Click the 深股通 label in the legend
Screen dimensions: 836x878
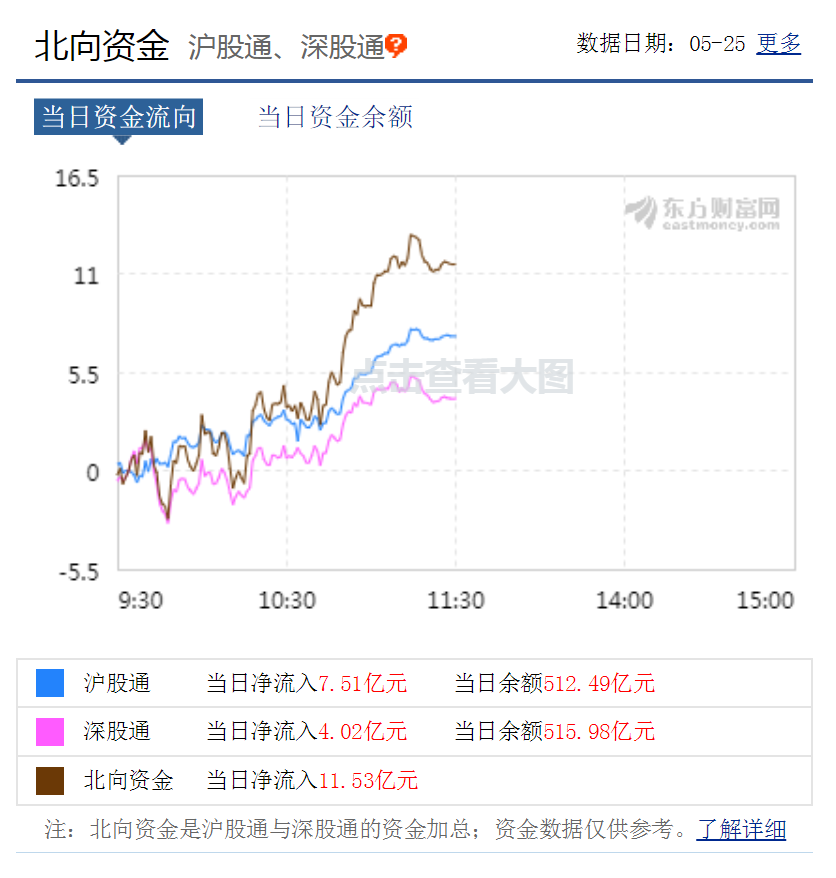click(117, 732)
